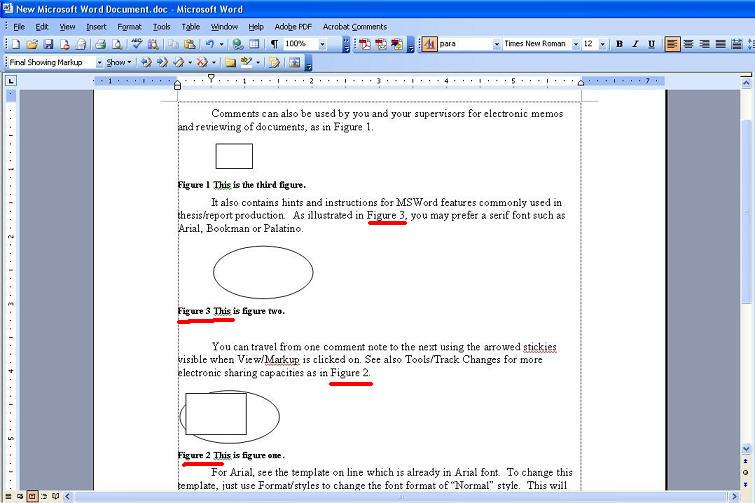This screenshot has height=503, width=755.
Task: Open a new blank document
Action: (x=16, y=44)
